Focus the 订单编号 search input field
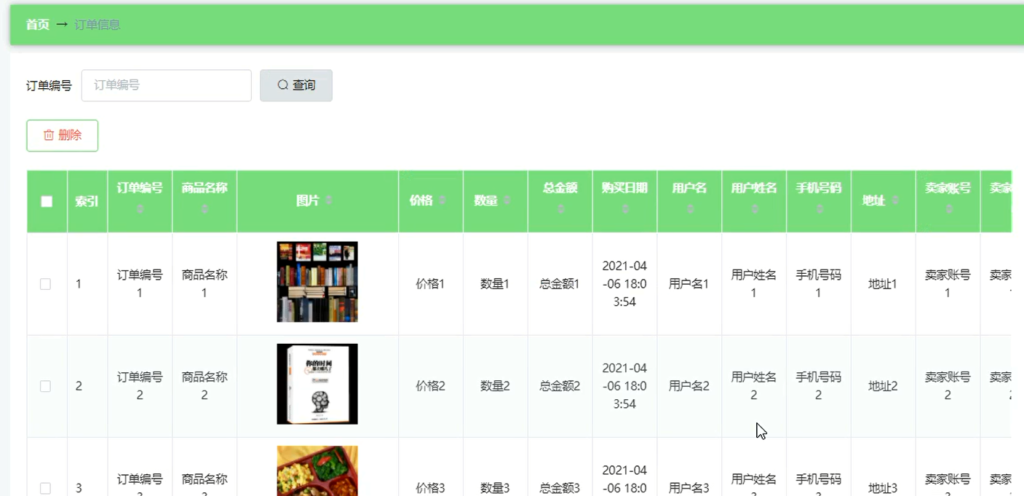 click(x=167, y=85)
